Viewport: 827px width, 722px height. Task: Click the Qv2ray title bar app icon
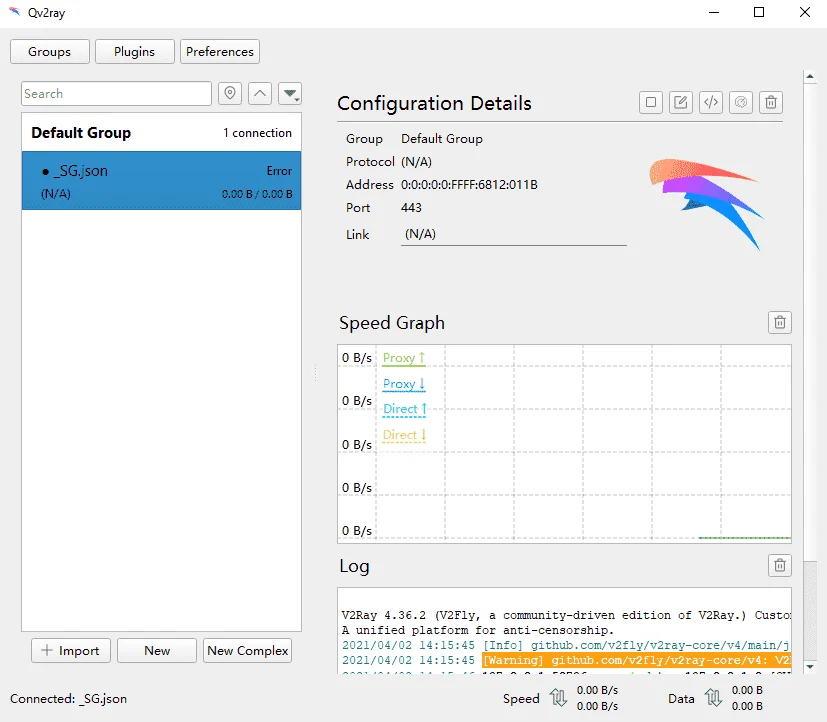pyautogui.click(x=14, y=12)
